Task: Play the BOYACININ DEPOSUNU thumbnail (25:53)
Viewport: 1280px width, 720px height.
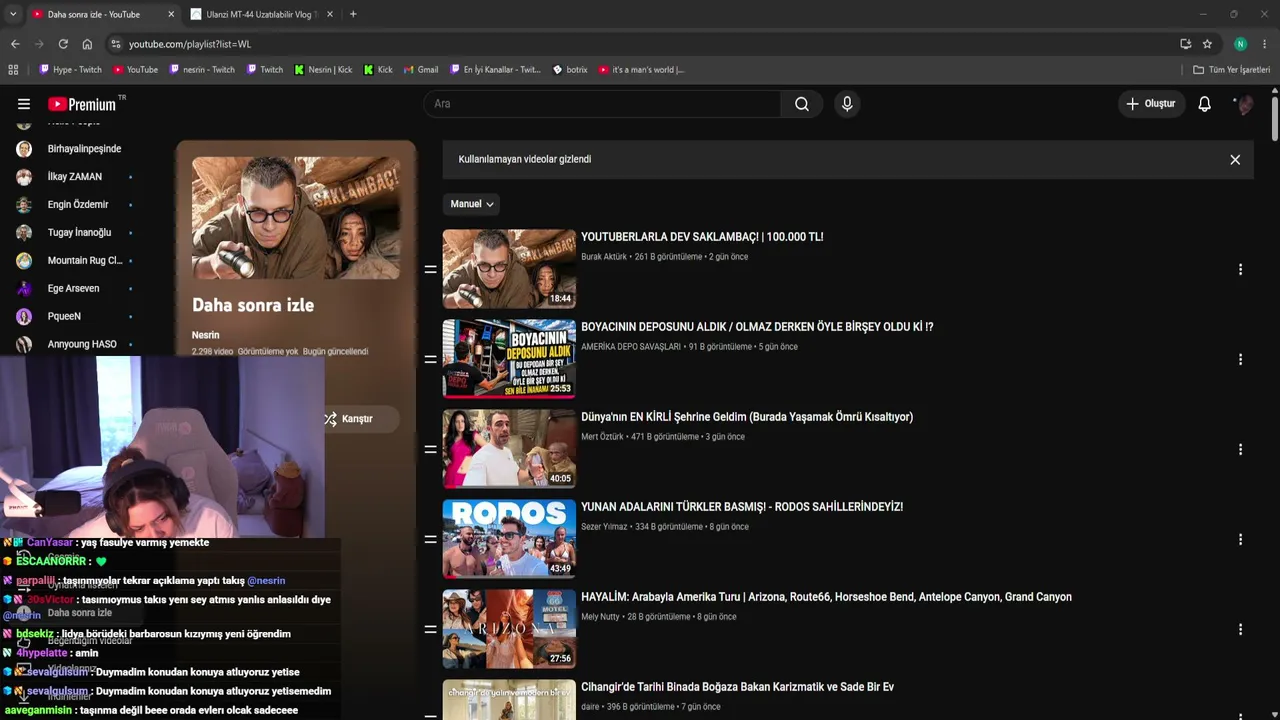Action: tap(509, 359)
